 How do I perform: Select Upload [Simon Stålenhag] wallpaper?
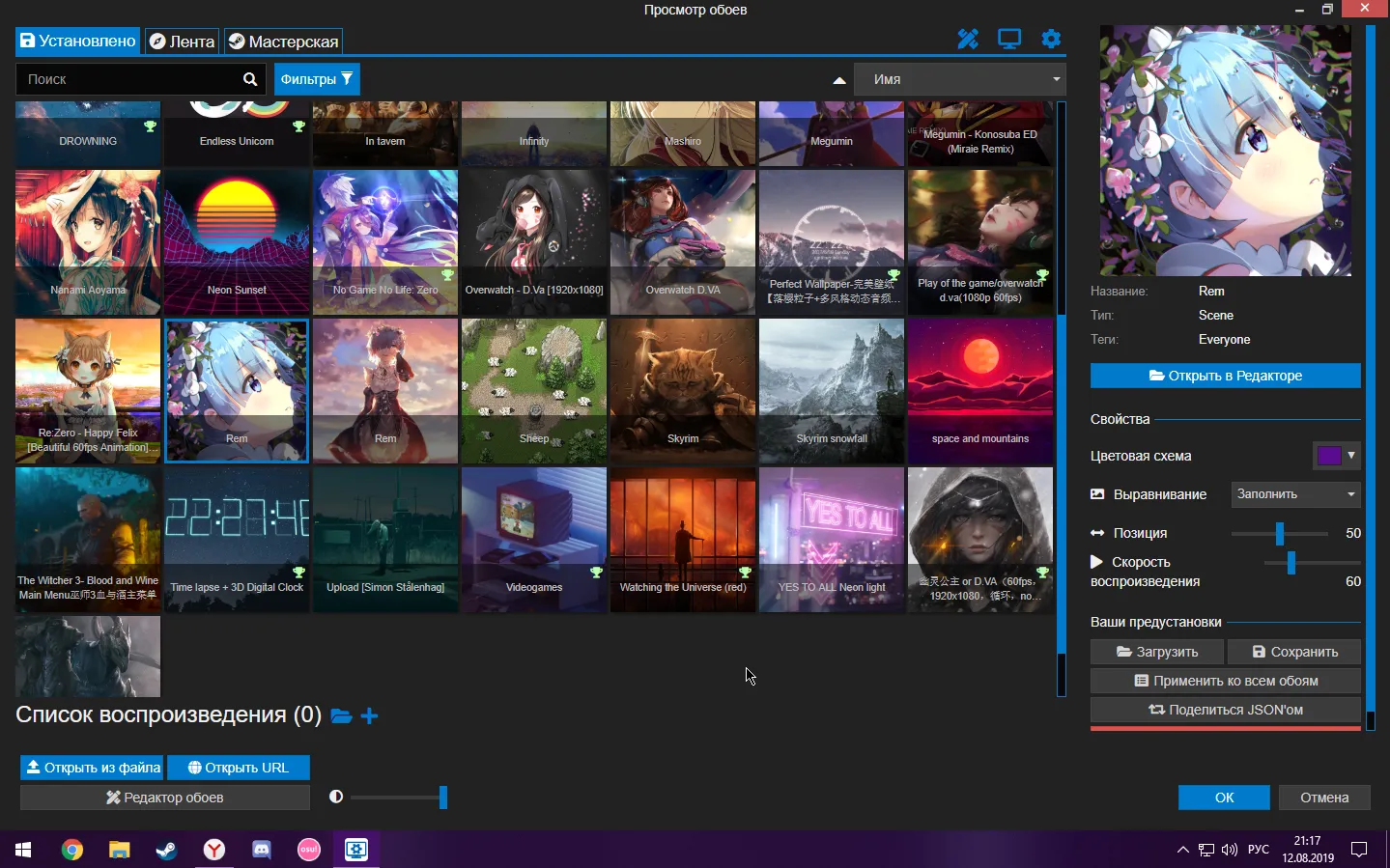385,540
